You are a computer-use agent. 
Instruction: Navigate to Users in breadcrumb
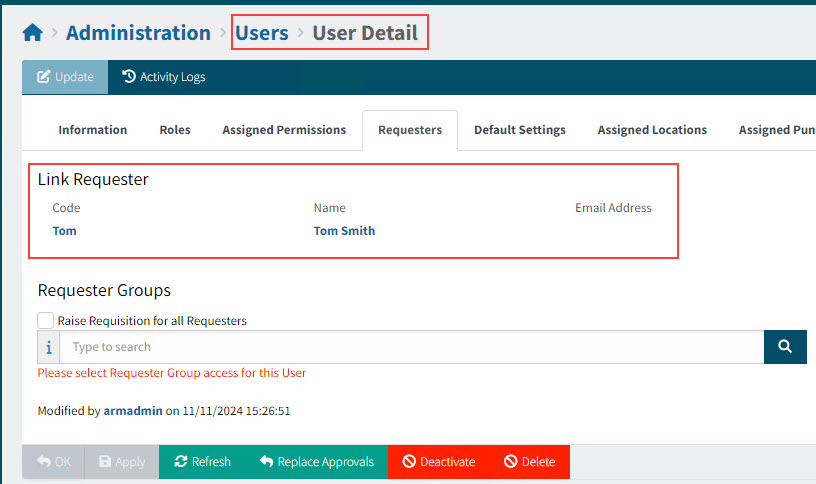[x=262, y=33]
